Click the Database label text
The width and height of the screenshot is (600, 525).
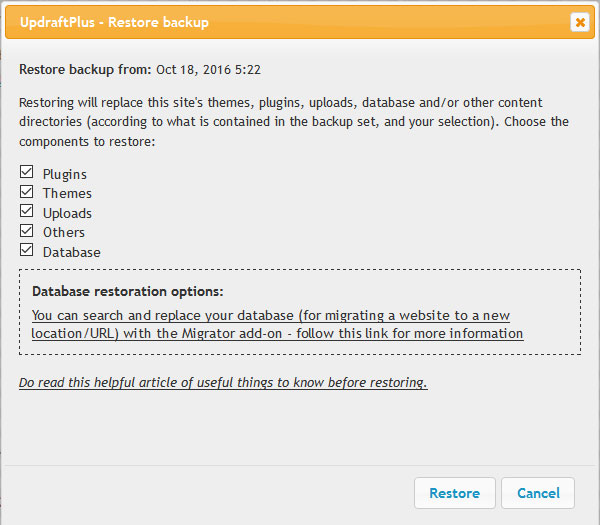click(71, 252)
